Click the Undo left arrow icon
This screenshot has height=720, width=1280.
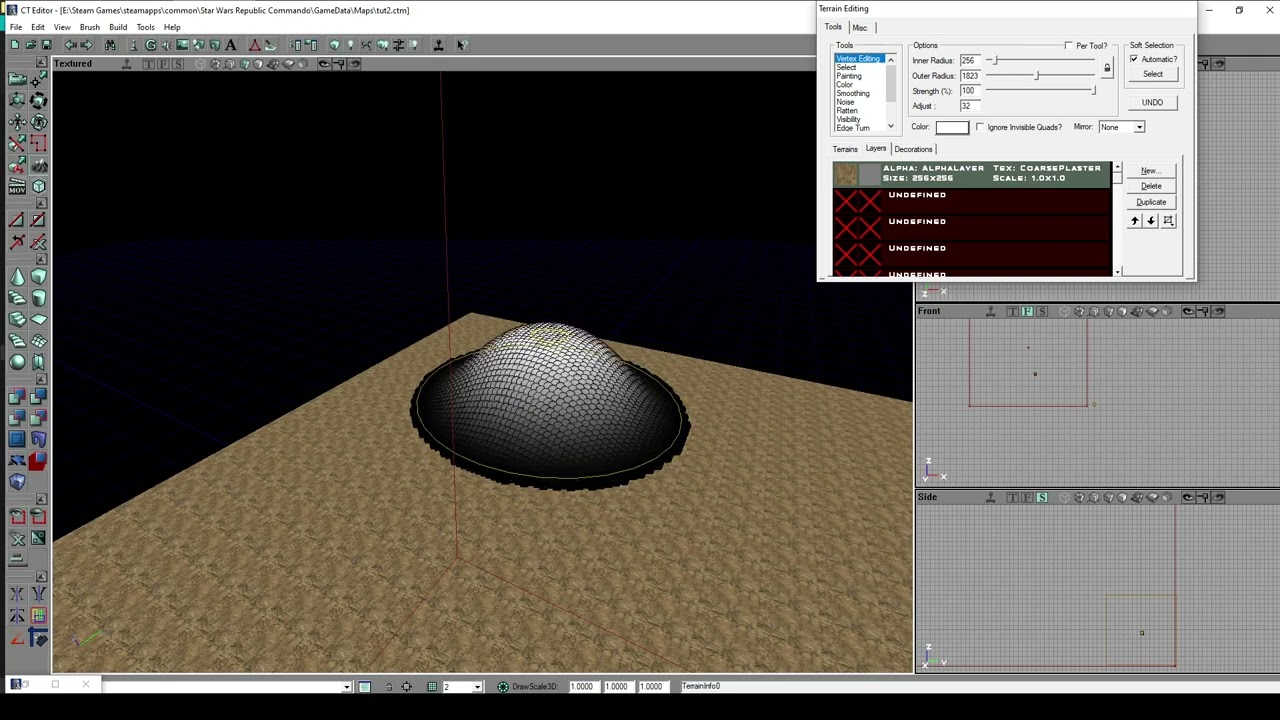coord(70,45)
